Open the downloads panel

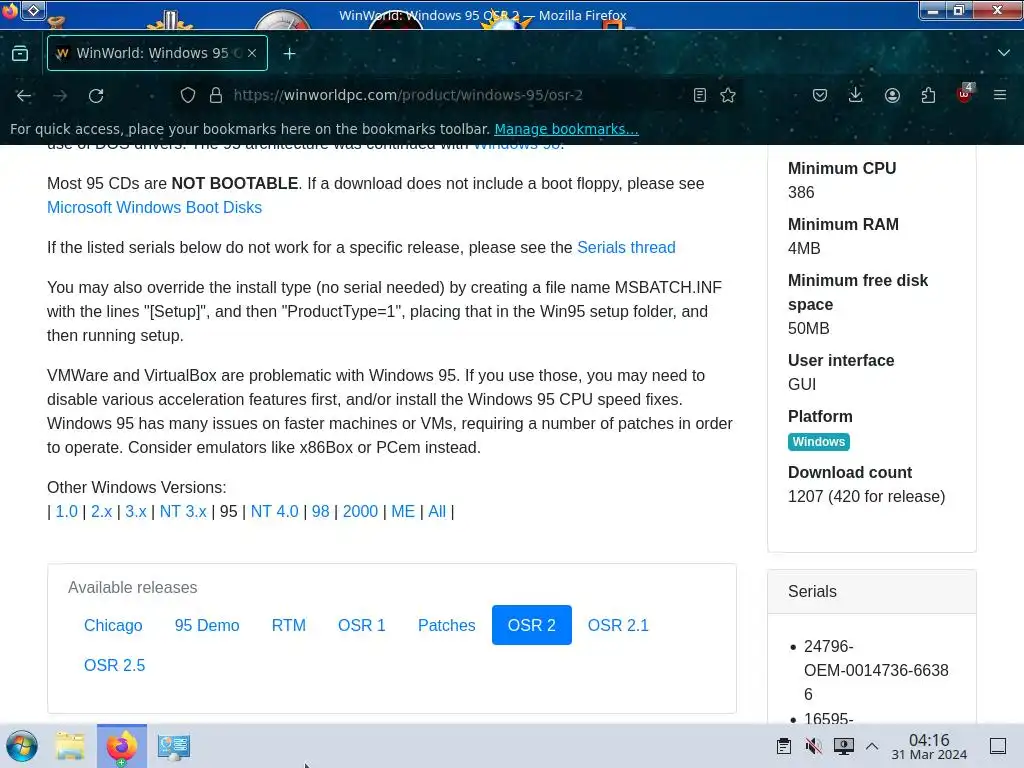click(x=856, y=95)
